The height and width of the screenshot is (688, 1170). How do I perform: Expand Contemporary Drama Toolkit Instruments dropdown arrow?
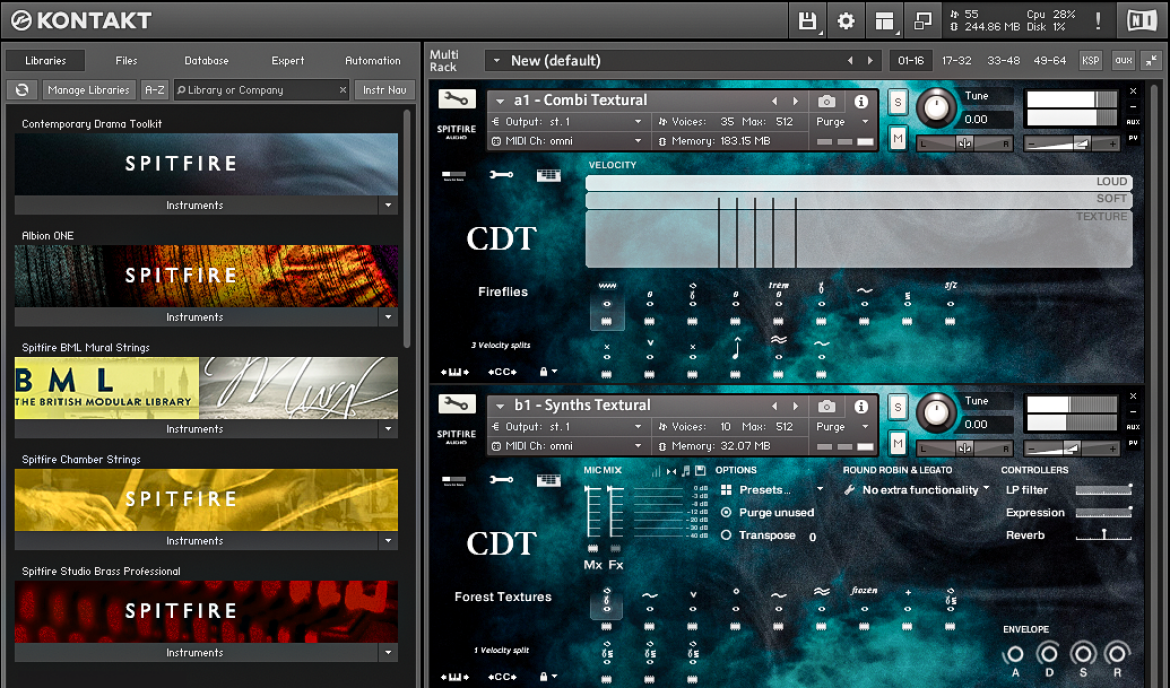coord(388,205)
